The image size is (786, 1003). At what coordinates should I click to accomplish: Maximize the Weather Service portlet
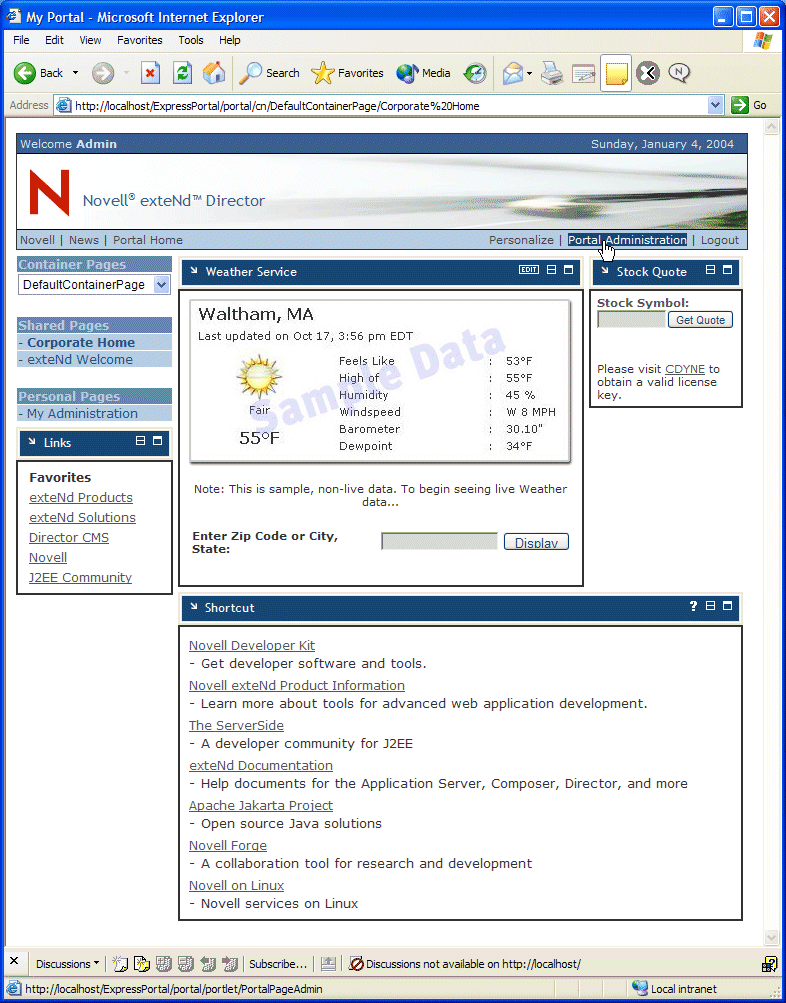coord(569,270)
